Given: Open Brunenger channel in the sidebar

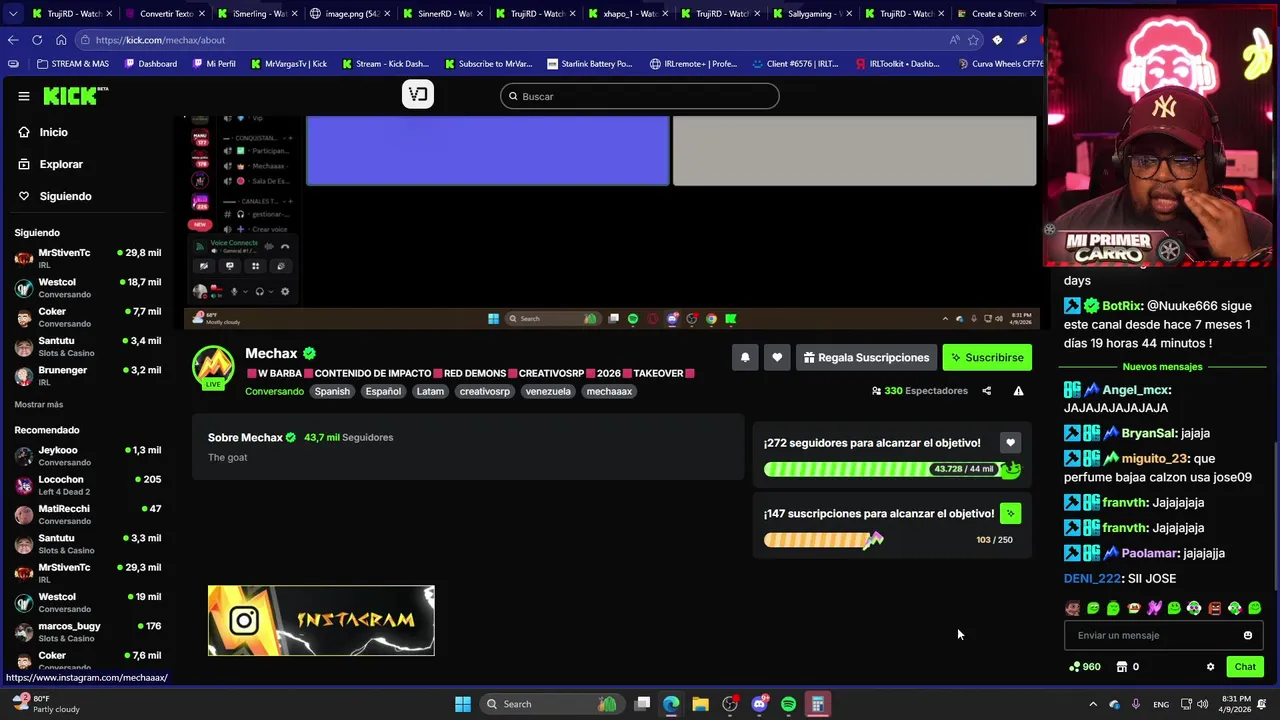Looking at the screenshot, I should click(x=88, y=376).
